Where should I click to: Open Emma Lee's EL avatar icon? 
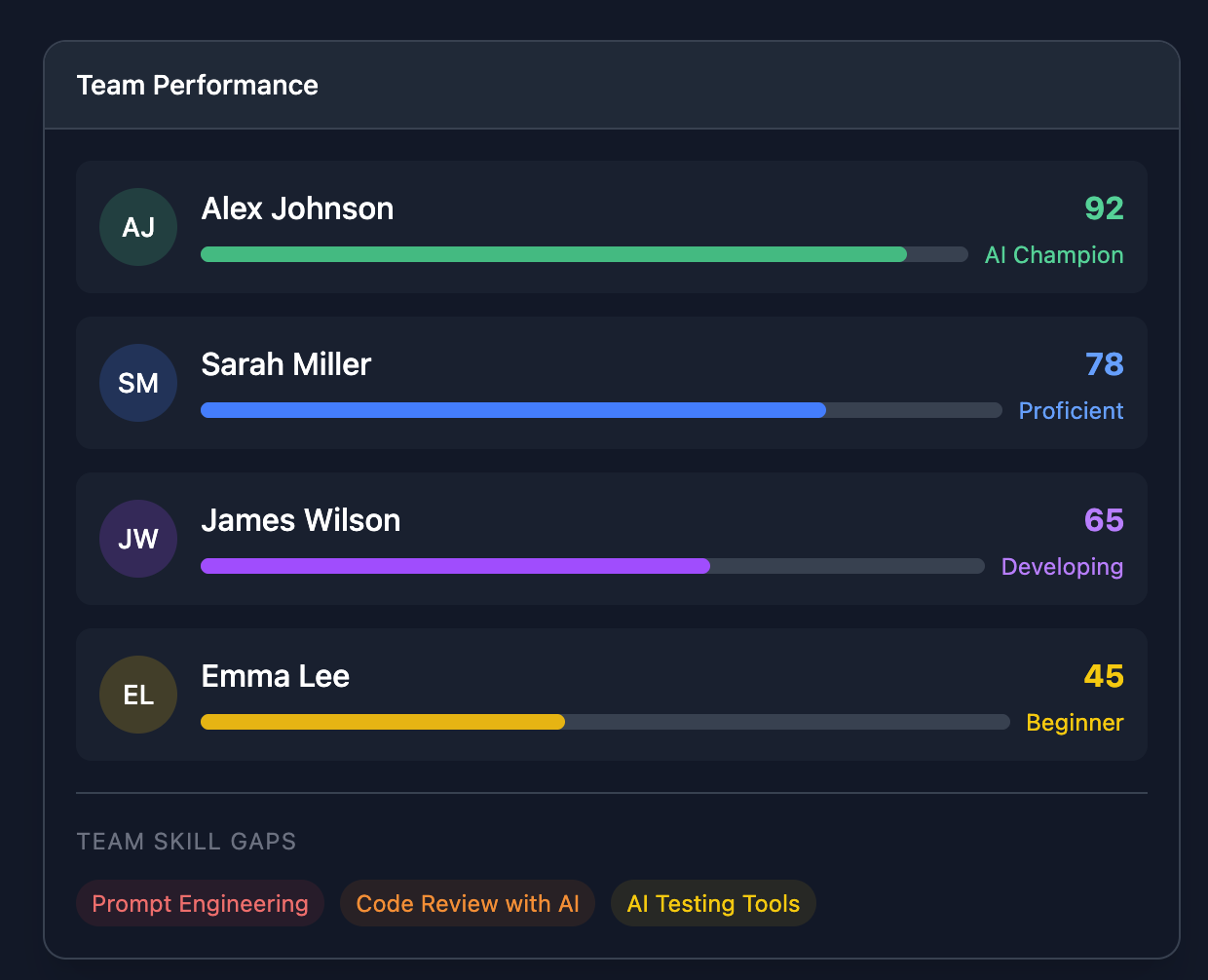tap(138, 695)
